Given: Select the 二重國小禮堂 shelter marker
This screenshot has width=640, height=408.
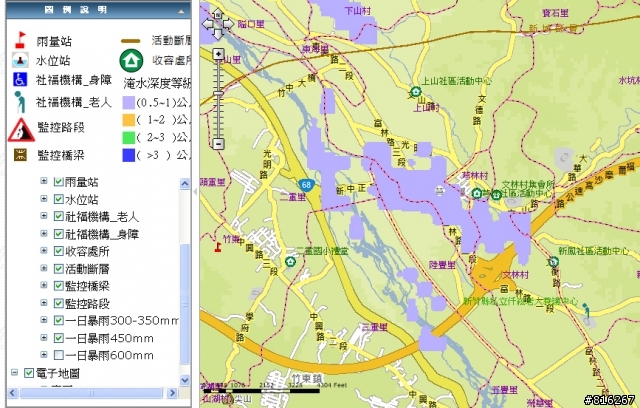Looking at the screenshot, I should pyautogui.click(x=290, y=262).
